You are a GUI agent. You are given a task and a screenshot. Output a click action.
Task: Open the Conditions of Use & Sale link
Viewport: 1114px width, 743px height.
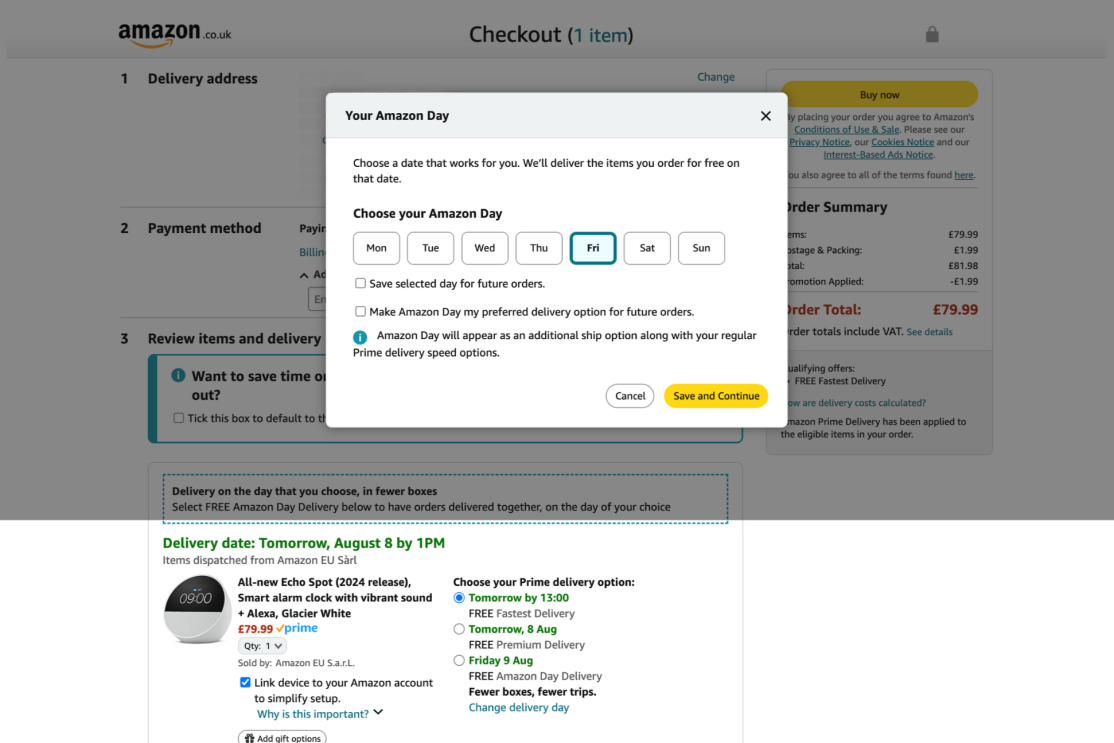[x=846, y=129]
